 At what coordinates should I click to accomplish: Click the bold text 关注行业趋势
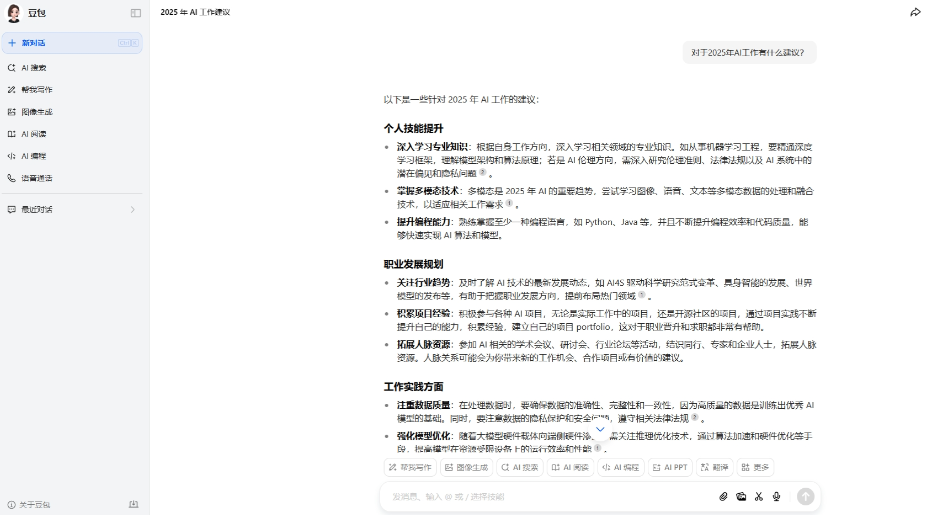(423, 283)
